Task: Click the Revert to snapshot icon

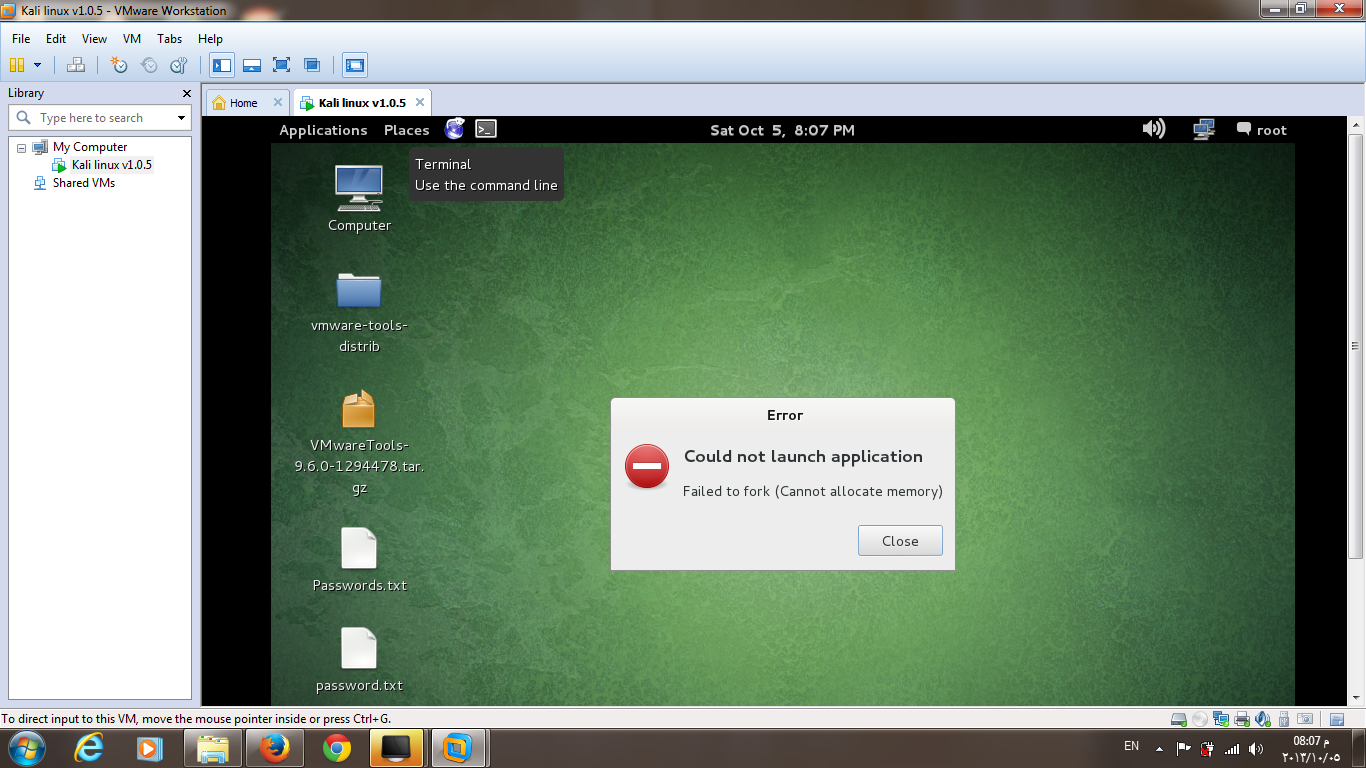Action: click(149, 65)
